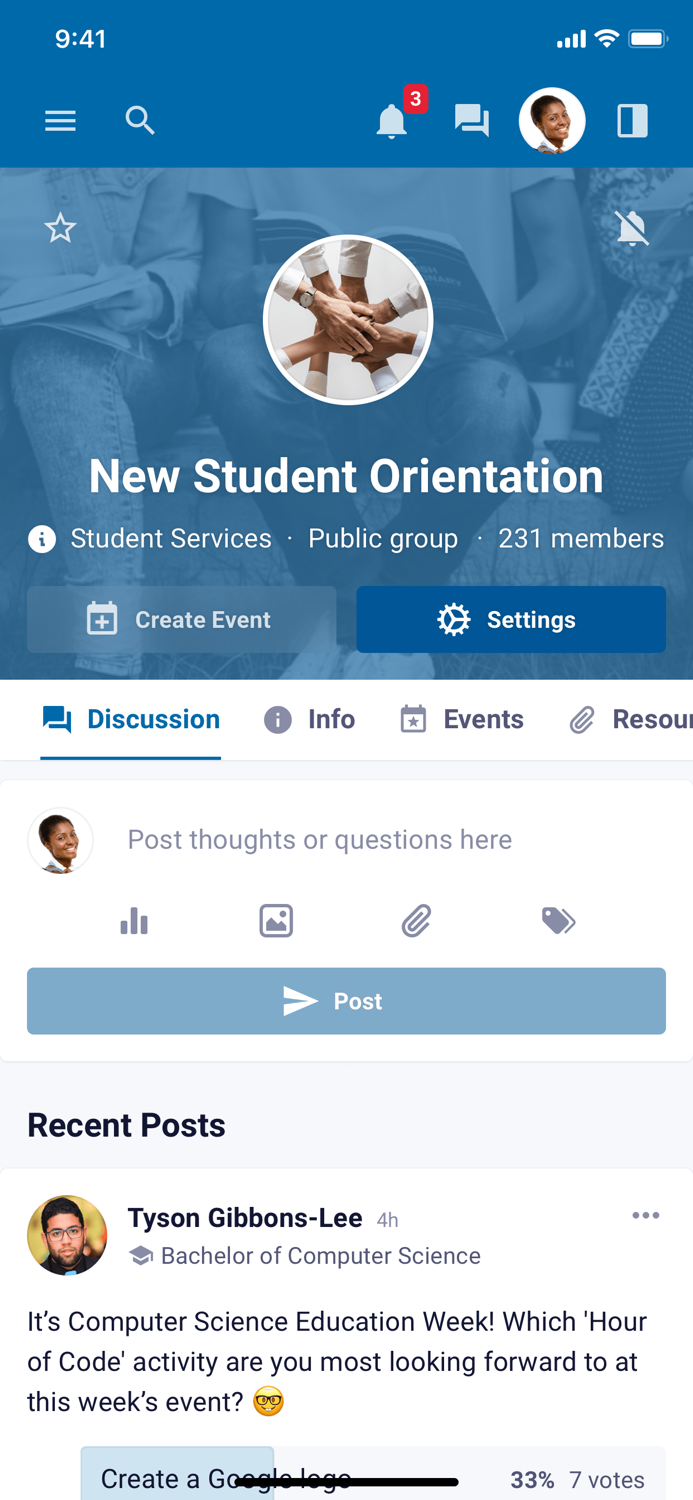Toggle muted group notifications bell
The image size is (693, 1500).
(x=632, y=229)
